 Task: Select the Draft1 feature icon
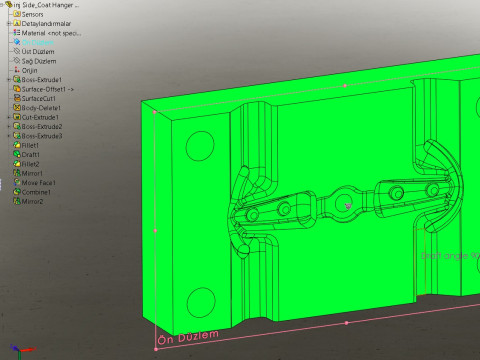17,154
